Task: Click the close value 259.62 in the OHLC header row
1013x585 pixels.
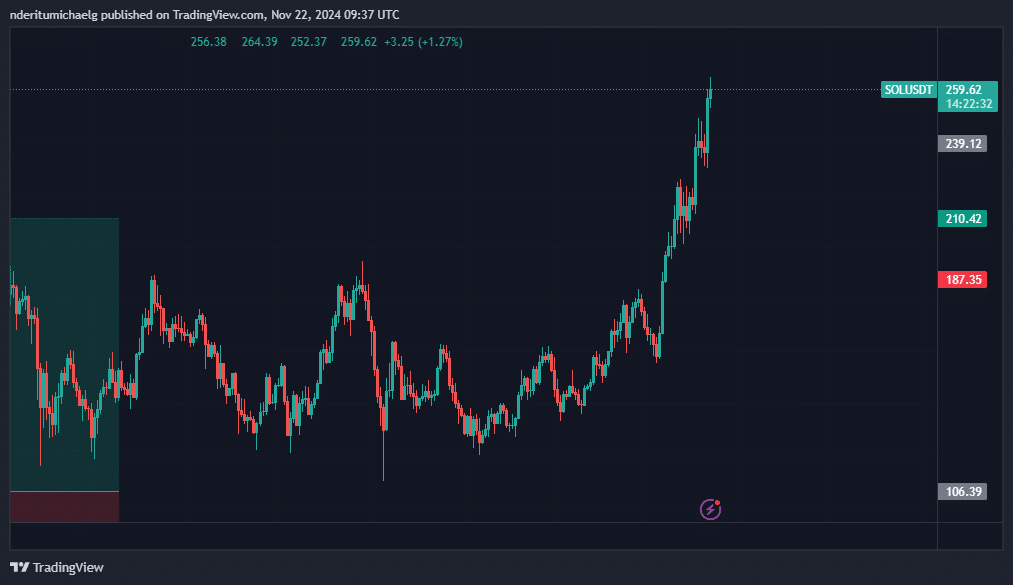Action: tap(359, 42)
